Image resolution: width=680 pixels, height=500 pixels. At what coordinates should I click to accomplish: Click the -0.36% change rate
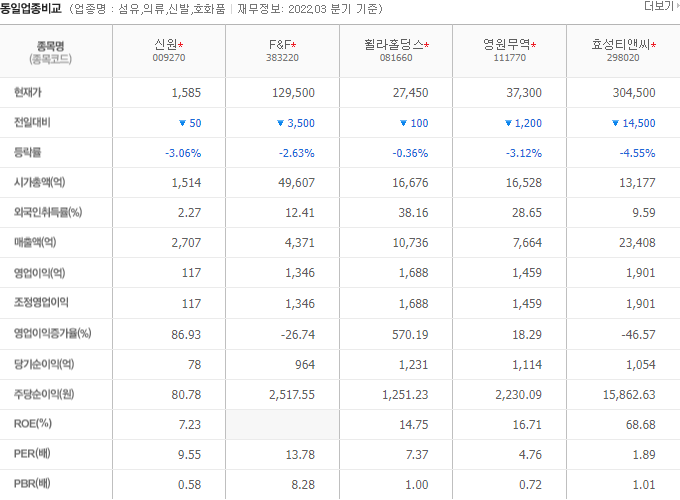(x=410, y=153)
